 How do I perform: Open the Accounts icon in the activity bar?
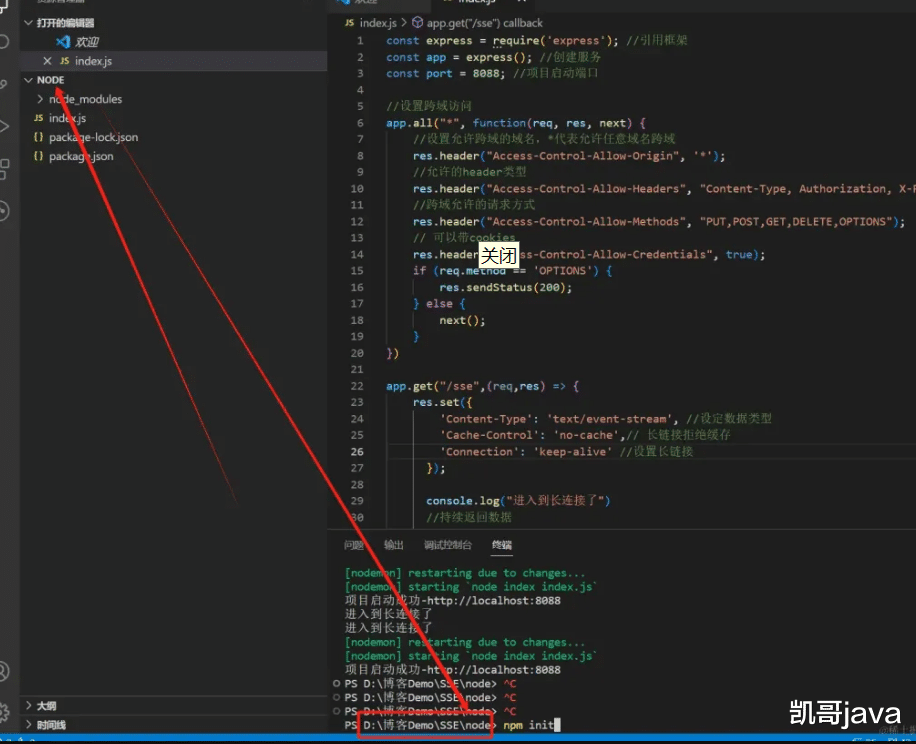4,671
